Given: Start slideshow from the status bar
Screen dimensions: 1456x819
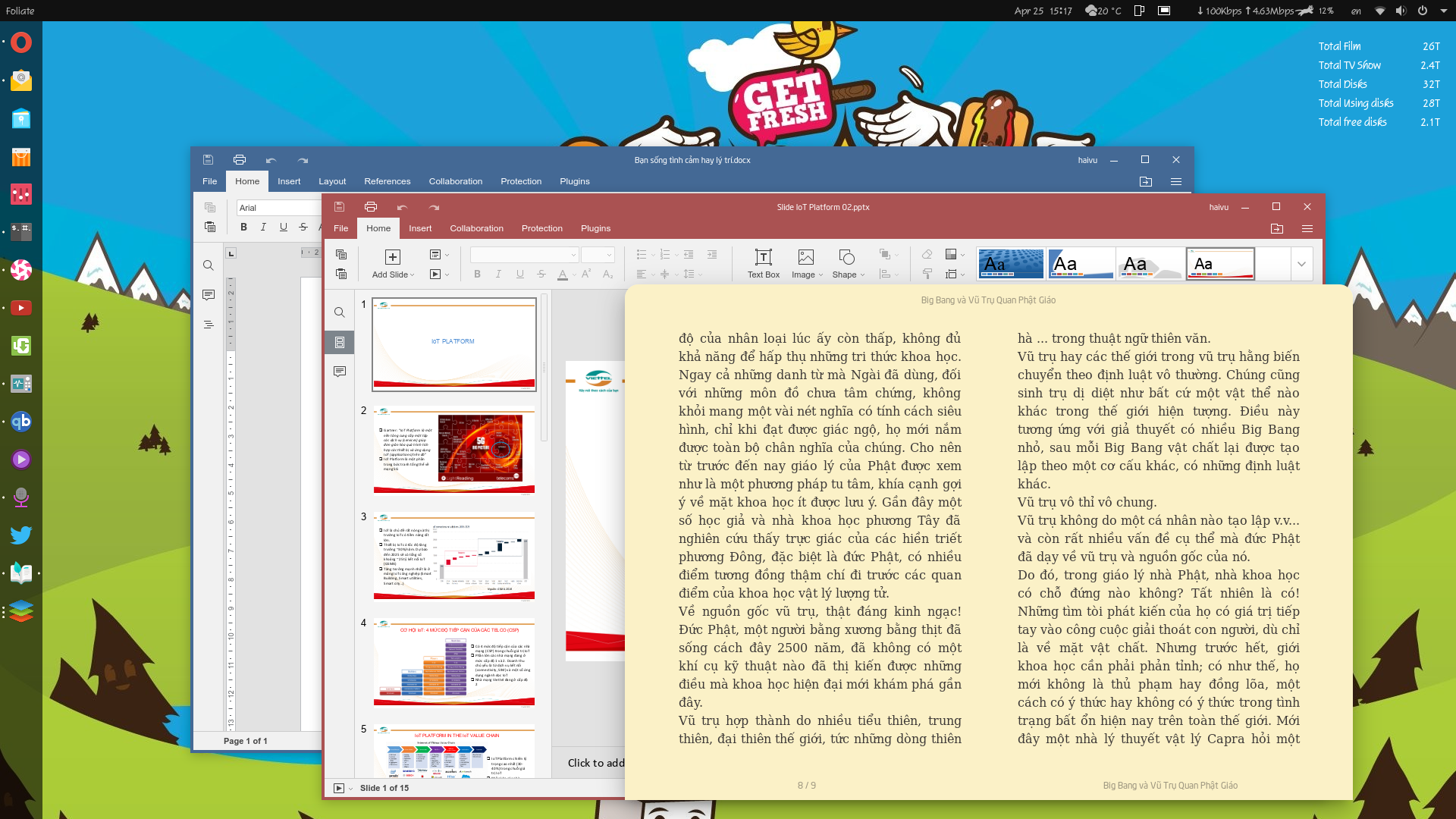Looking at the screenshot, I should pyautogui.click(x=339, y=788).
